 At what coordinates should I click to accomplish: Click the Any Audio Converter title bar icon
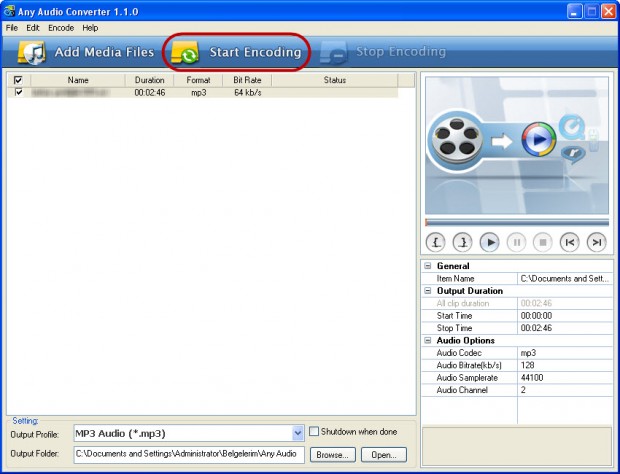(x=9, y=11)
